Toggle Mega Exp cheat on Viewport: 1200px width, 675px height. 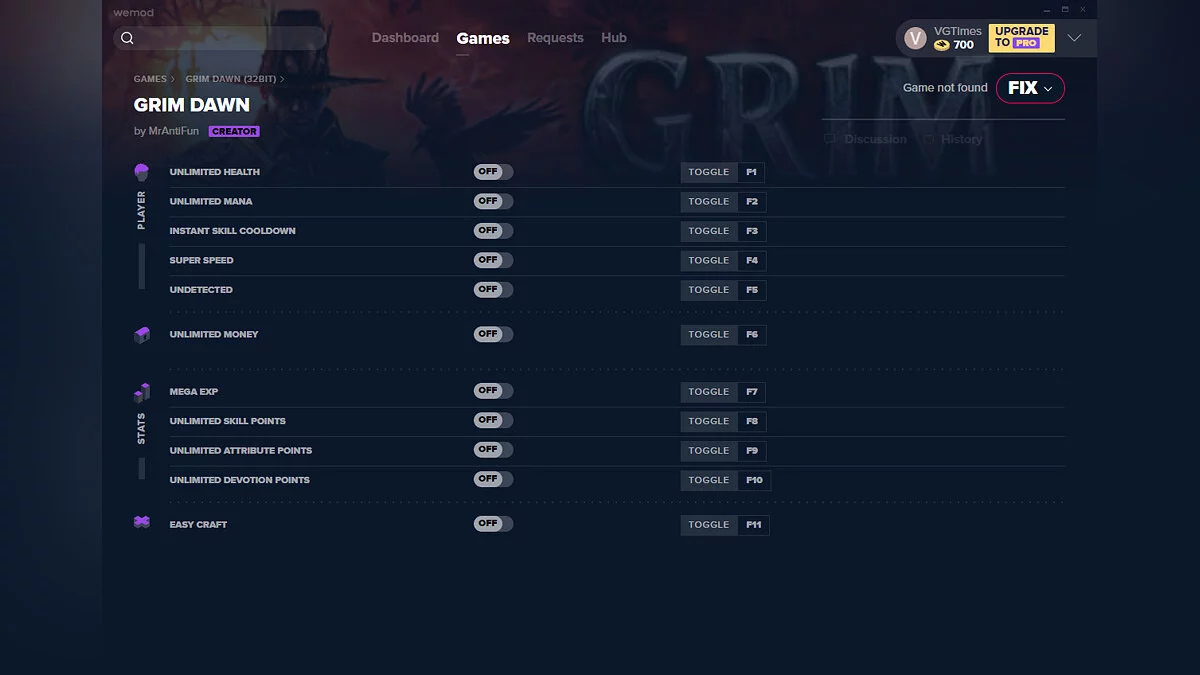(x=493, y=391)
